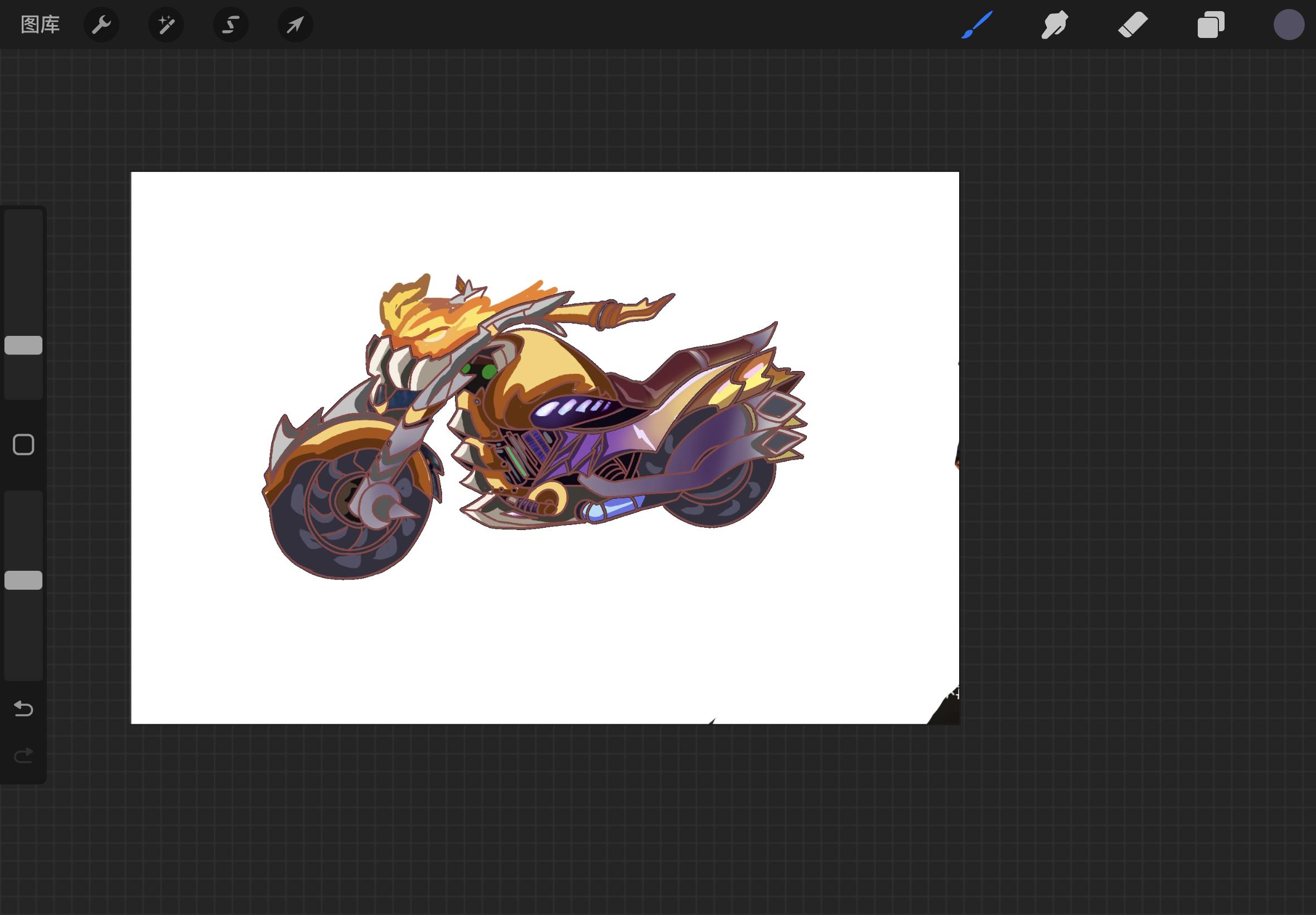The width and height of the screenshot is (1316, 915).
Task: Click the brush opacity slider handle
Action: point(23,580)
